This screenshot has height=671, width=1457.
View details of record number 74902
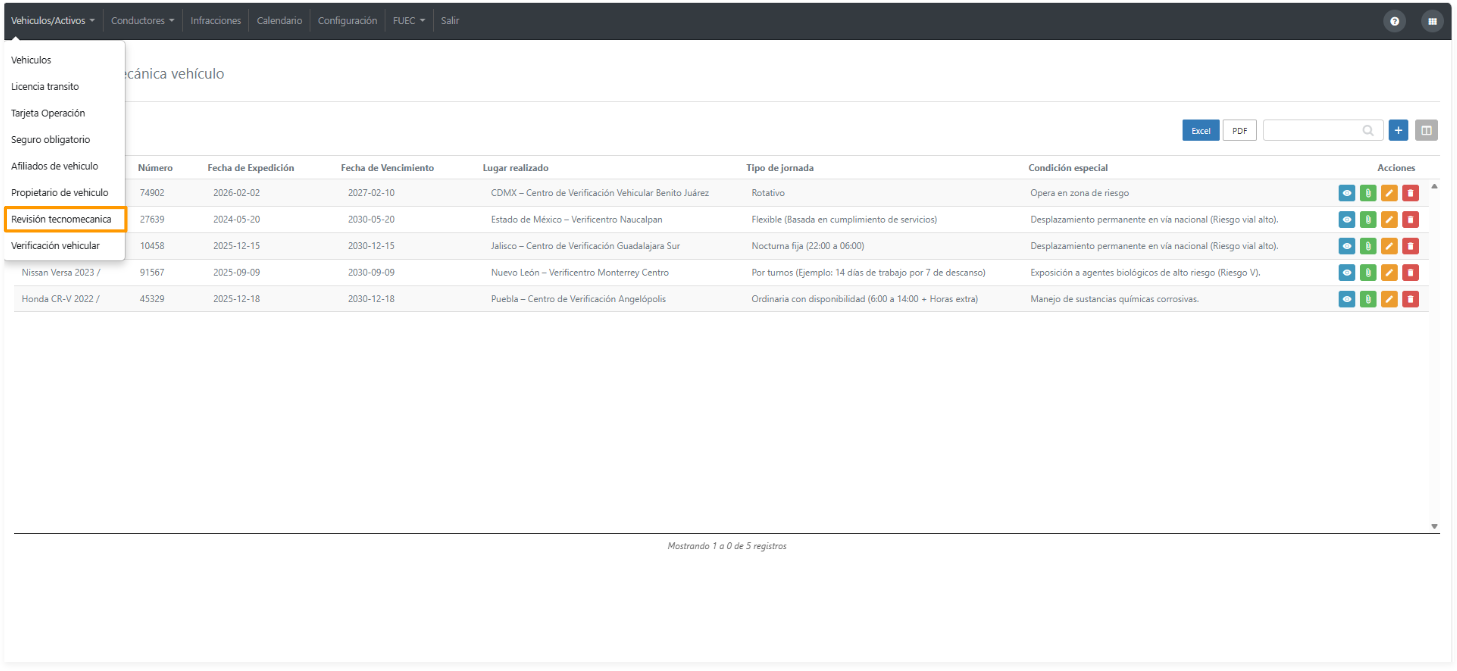pos(1347,193)
